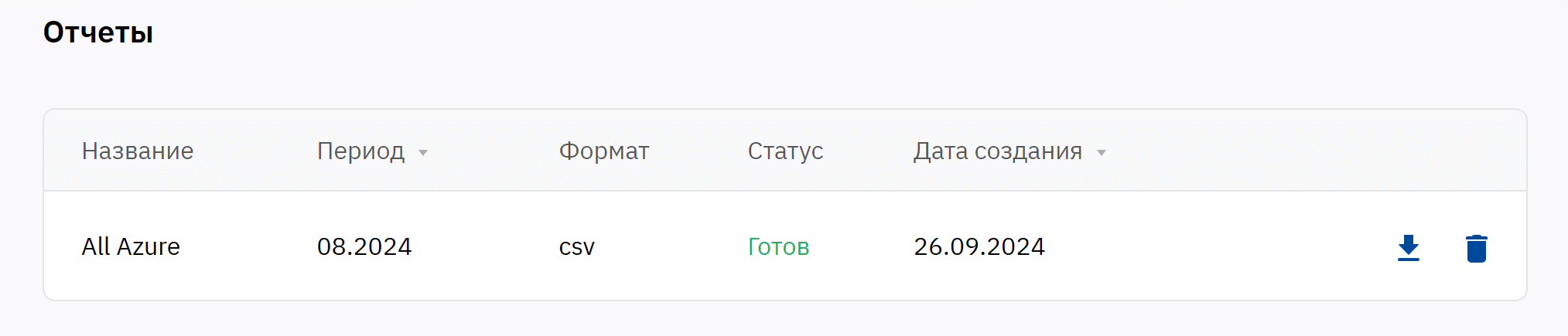
Task: Sort by Дата создания header text
Action: click(997, 151)
